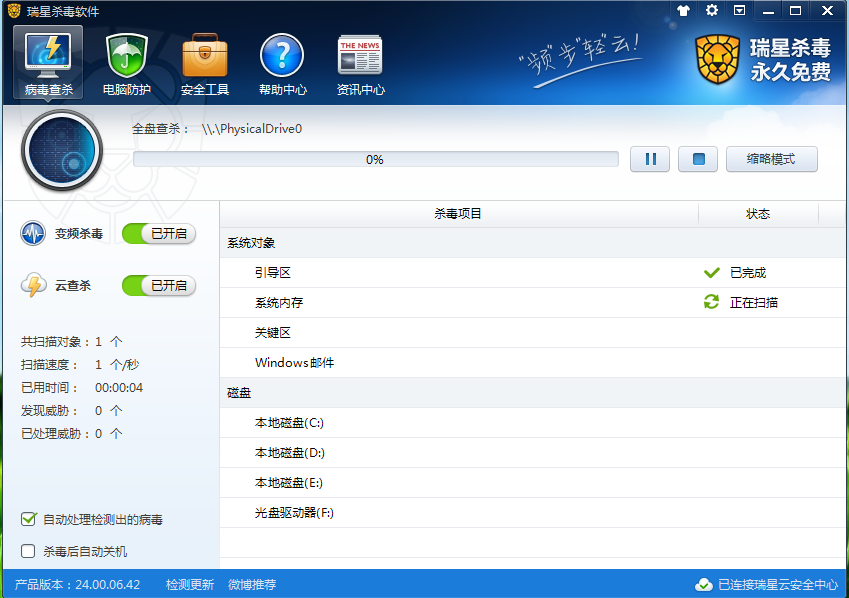Click the 扫描速度 statistic line

point(80,365)
